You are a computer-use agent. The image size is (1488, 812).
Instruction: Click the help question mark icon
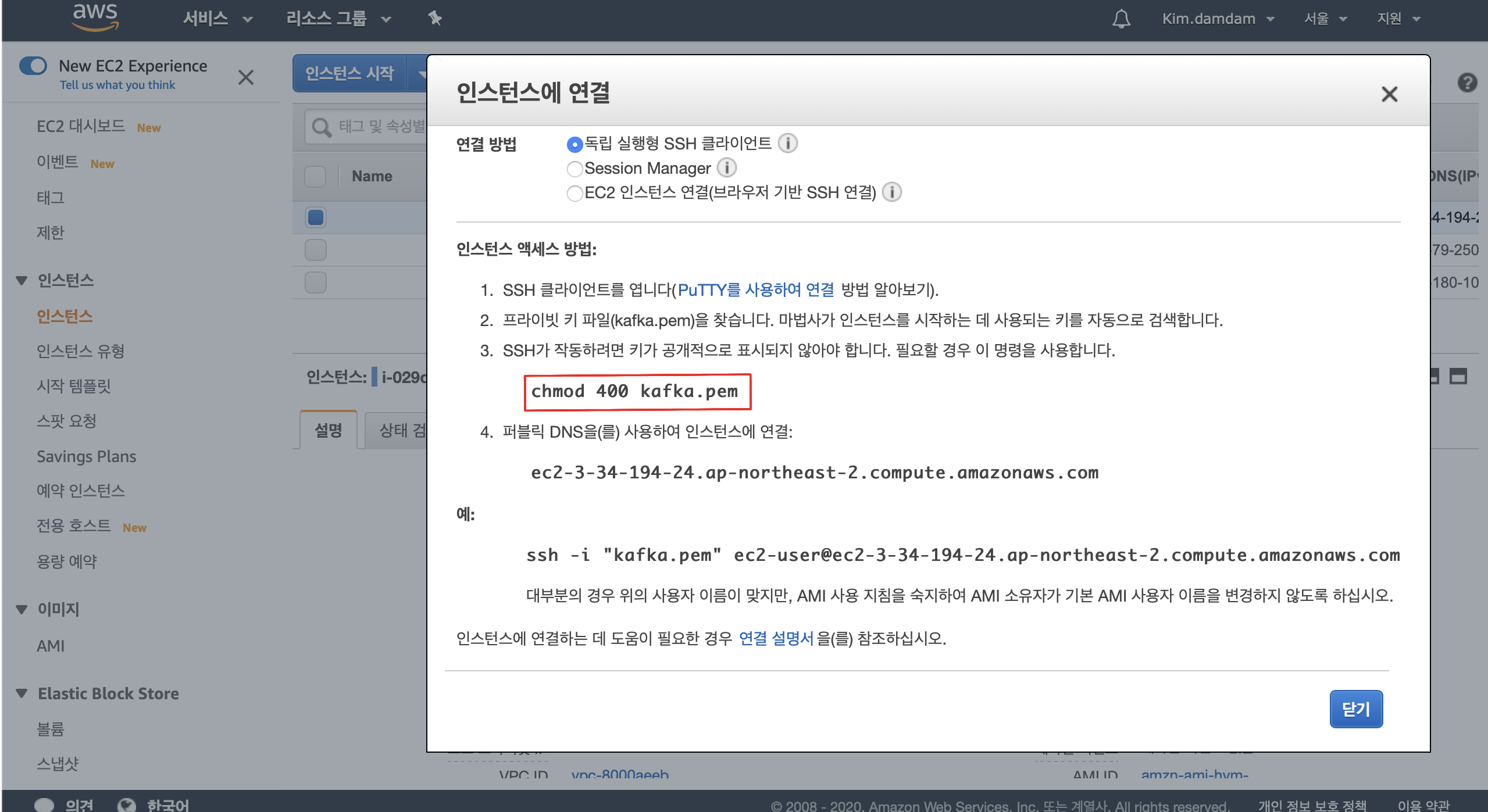coord(1467,83)
